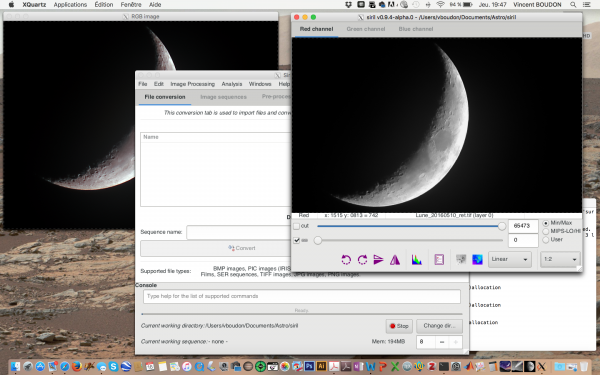600x375 pixels.
Task: Select User display range radio
Action: coord(546,240)
